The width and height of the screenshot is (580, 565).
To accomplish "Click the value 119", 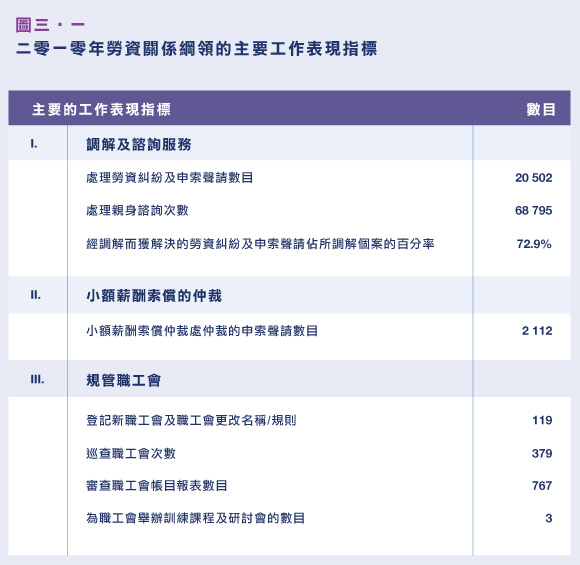I will [542, 420].
